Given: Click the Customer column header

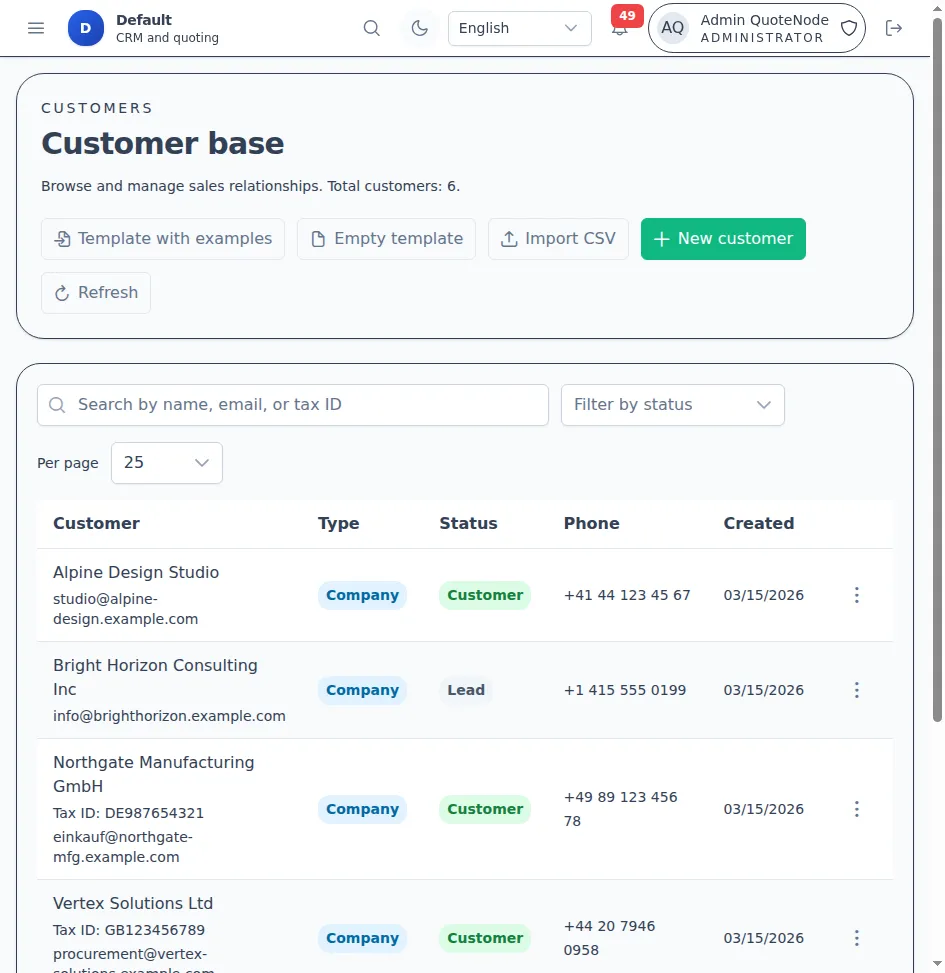Looking at the screenshot, I should (x=96, y=523).
